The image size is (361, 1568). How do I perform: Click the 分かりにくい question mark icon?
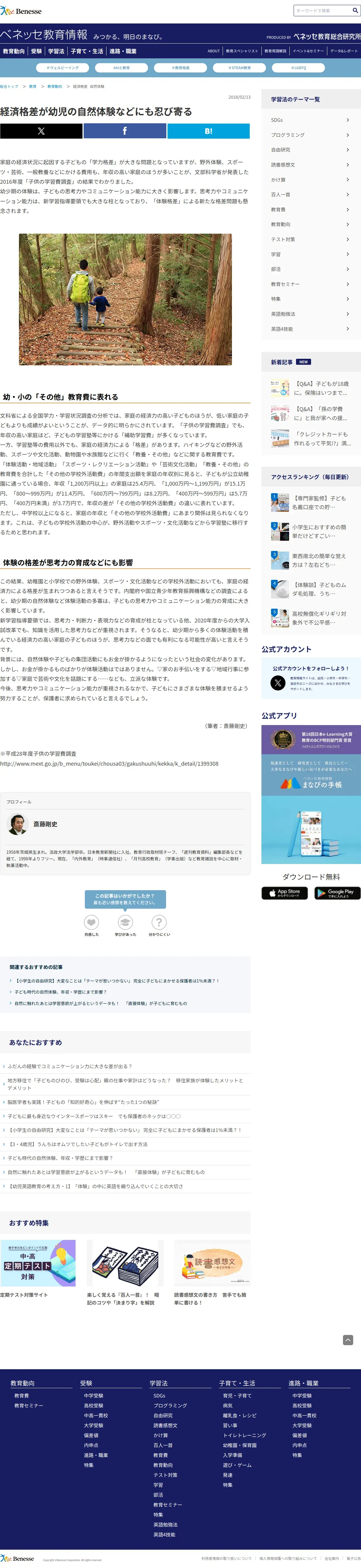click(x=159, y=922)
